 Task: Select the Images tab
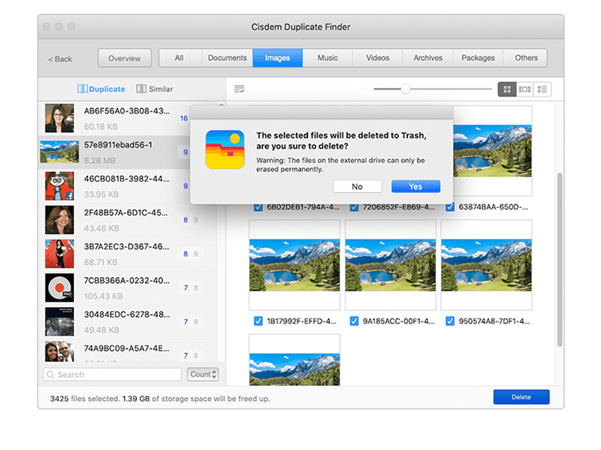tap(278, 58)
